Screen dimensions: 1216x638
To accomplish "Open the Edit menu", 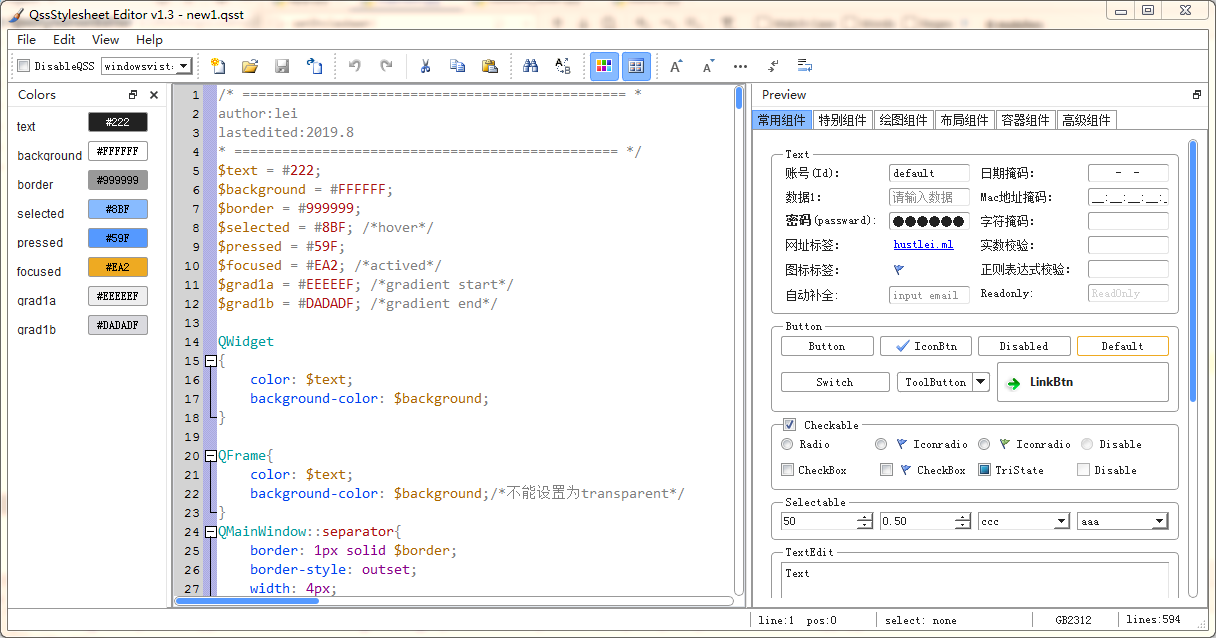I will pyautogui.click(x=64, y=40).
